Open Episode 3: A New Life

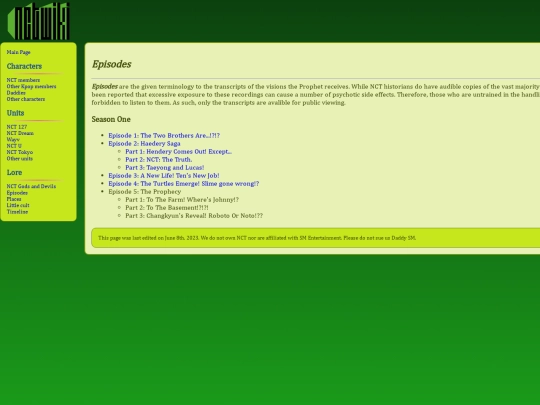pos(164,176)
